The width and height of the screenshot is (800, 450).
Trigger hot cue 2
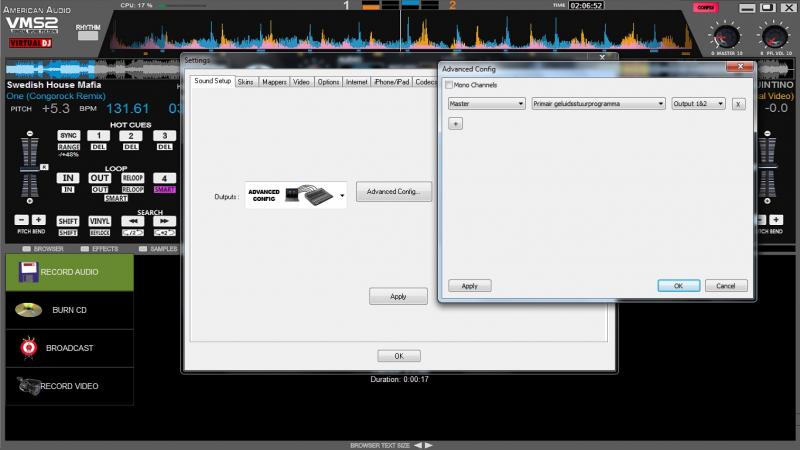(x=131, y=136)
